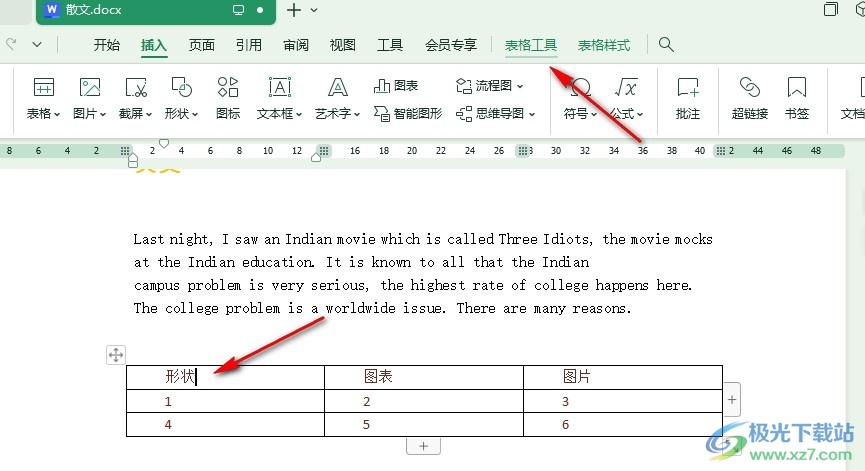The image size is (865, 471).
Task: Click the ruler column marker near 14
Action: 324,151
